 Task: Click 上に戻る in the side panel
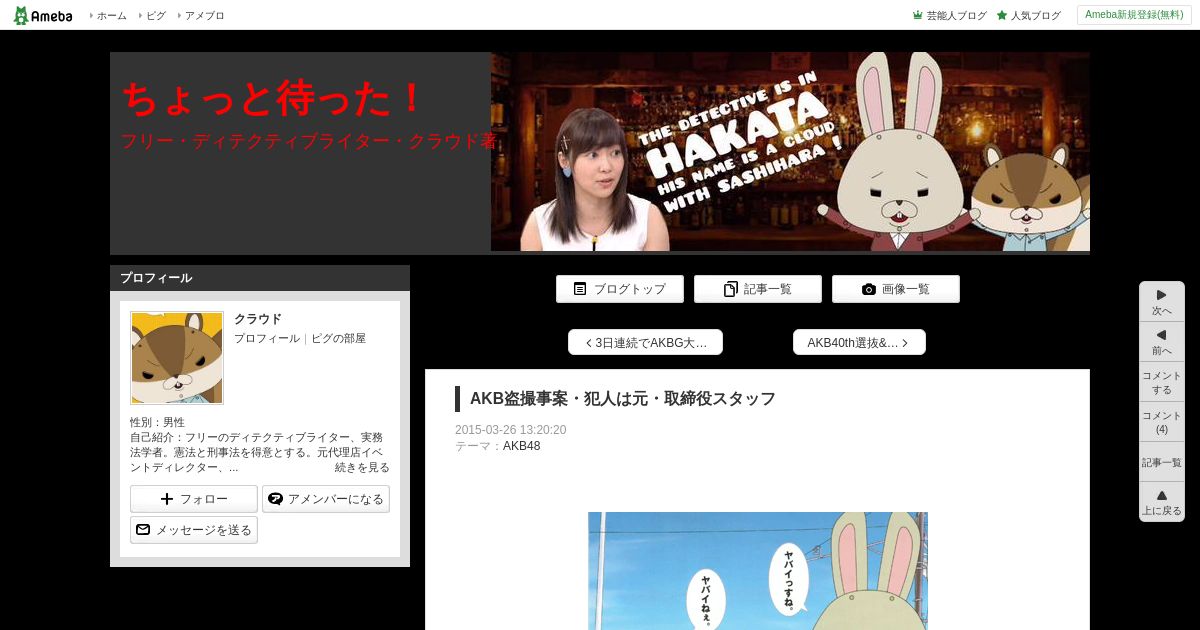pos(1162,502)
